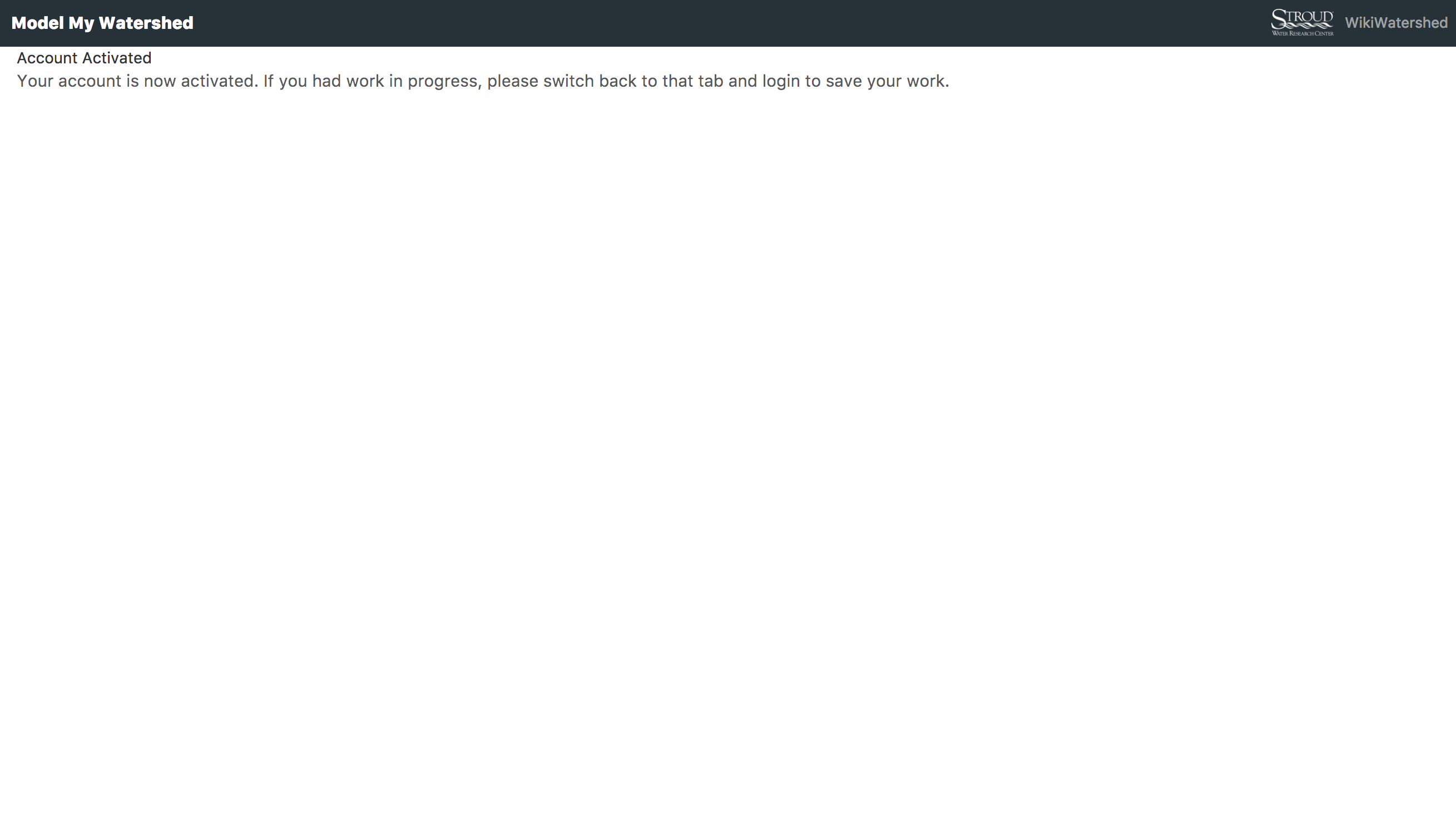
Task: Click empty center of dark navigation bar
Action: click(728, 23)
